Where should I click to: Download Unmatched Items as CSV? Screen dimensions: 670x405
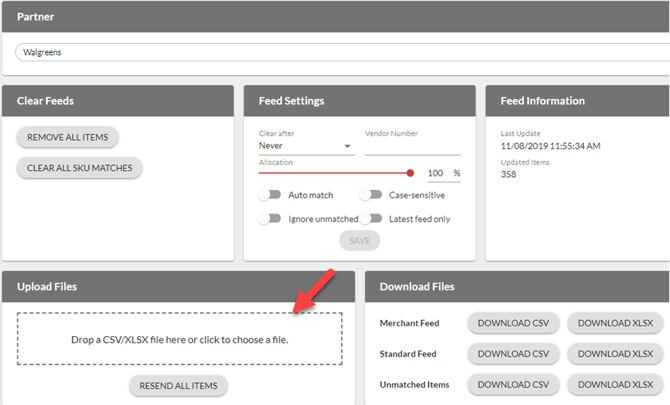[x=513, y=385]
